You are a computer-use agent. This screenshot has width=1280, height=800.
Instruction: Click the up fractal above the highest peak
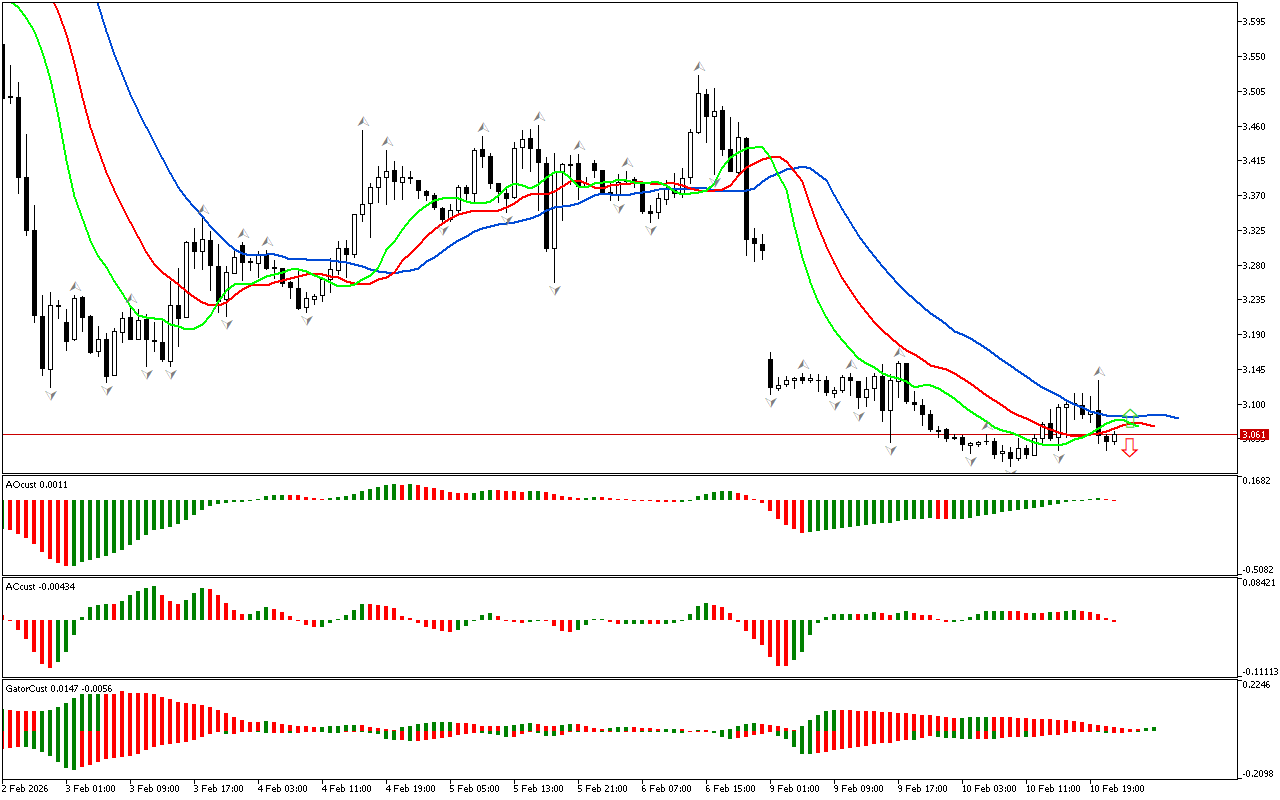pos(698,66)
